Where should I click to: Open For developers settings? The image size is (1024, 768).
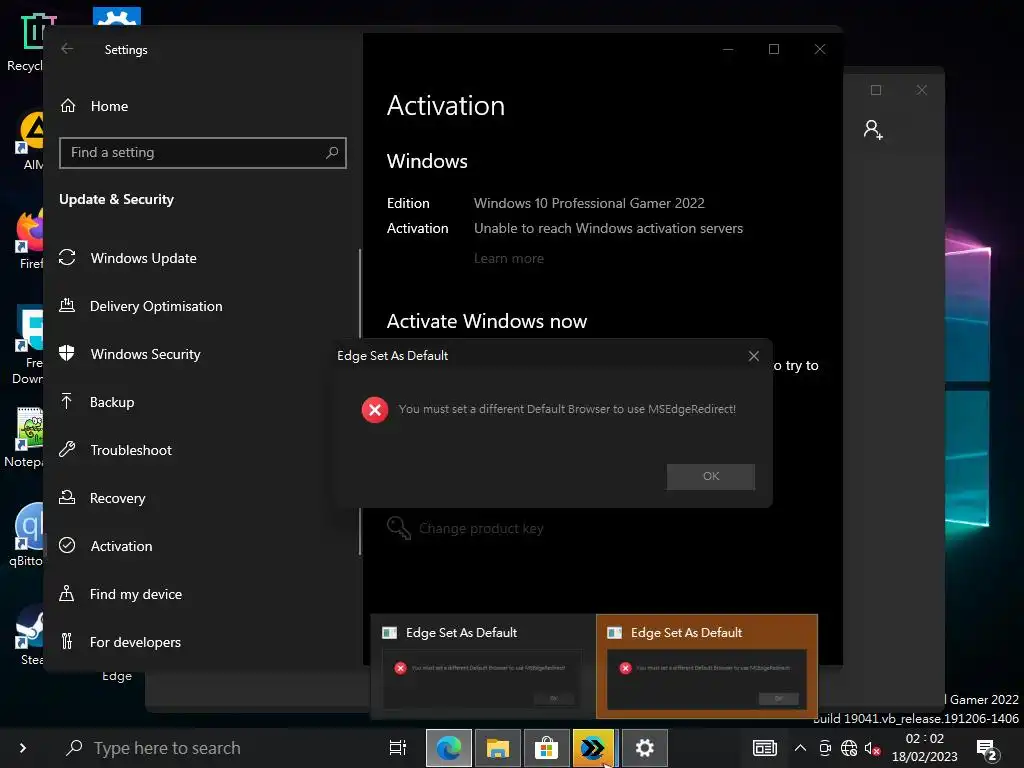135,642
